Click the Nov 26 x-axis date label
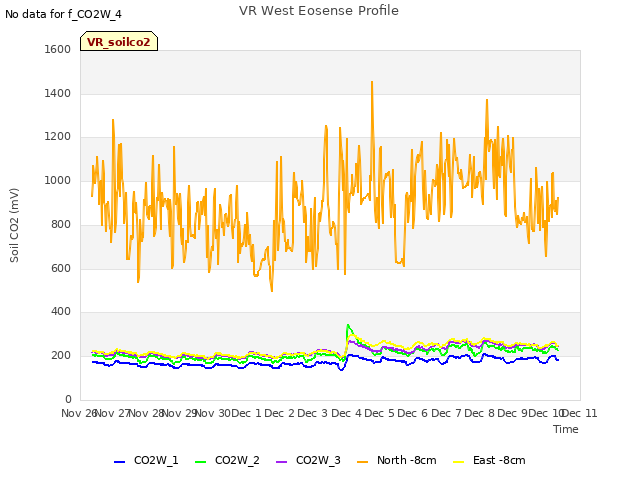The image size is (640, 480). click(x=79, y=413)
